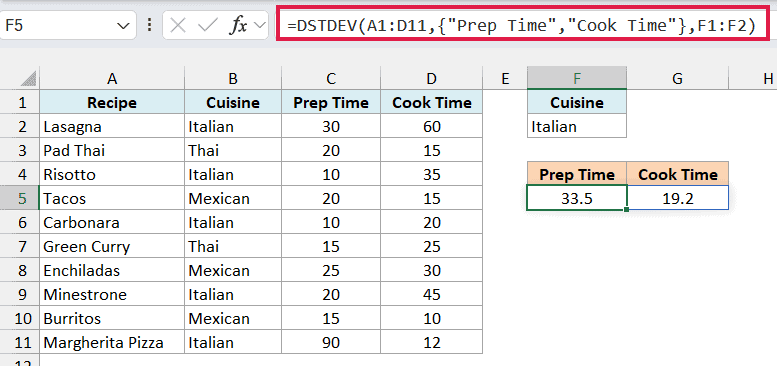Image resolution: width=777 pixels, height=366 pixels.
Task: Click Margherita Pizza's Prep Time value 90
Action: (331, 342)
